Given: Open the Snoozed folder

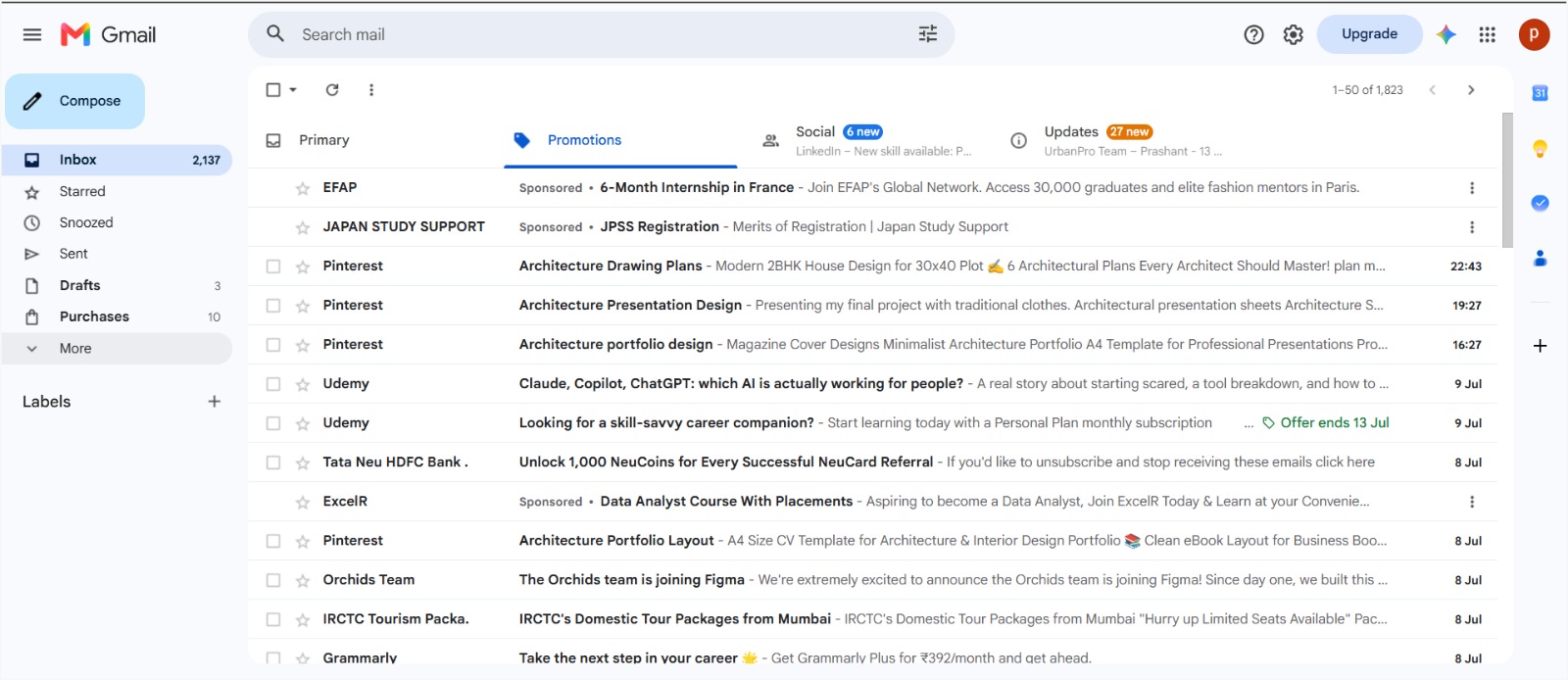Looking at the screenshot, I should coord(117,223).
